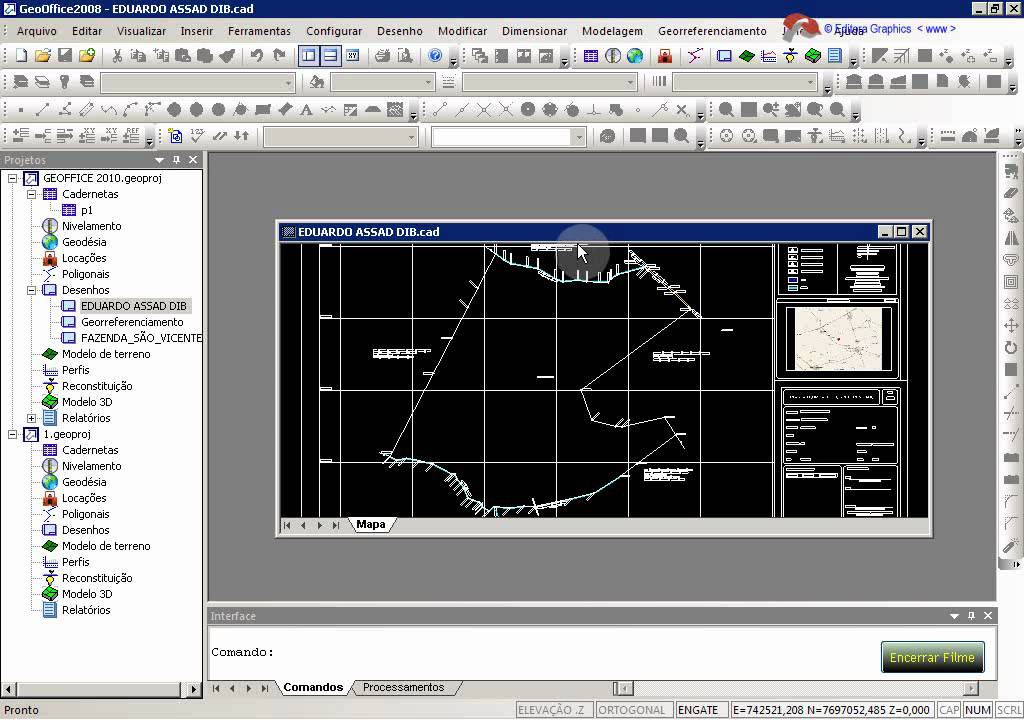Go to the next sheet arrow beside Mapa tab
This screenshot has width=1024, height=720.
tap(319, 525)
